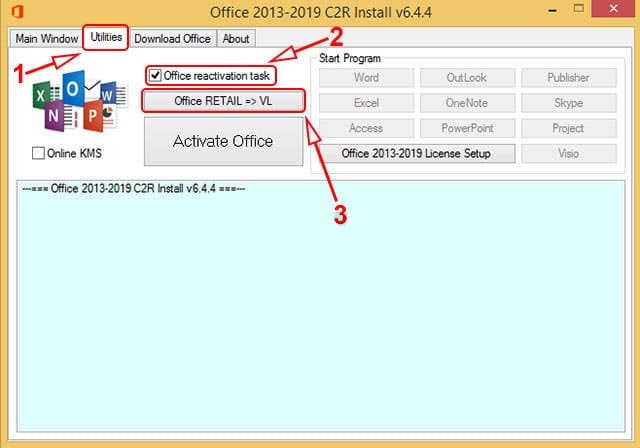Click inside the cyan log output area

click(321, 306)
